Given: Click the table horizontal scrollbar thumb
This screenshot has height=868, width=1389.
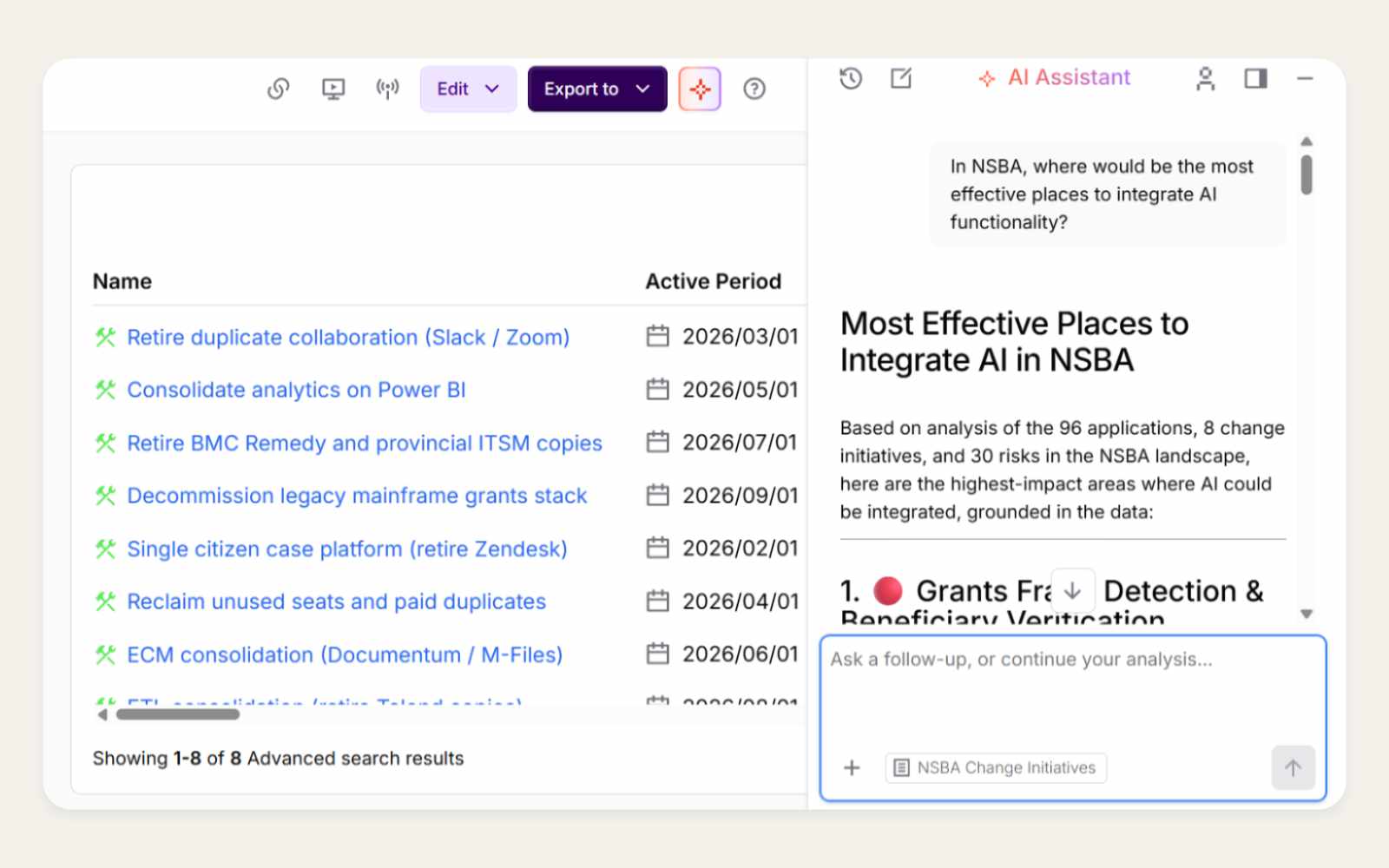Looking at the screenshot, I should pyautogui.click(x=178, y=714).
